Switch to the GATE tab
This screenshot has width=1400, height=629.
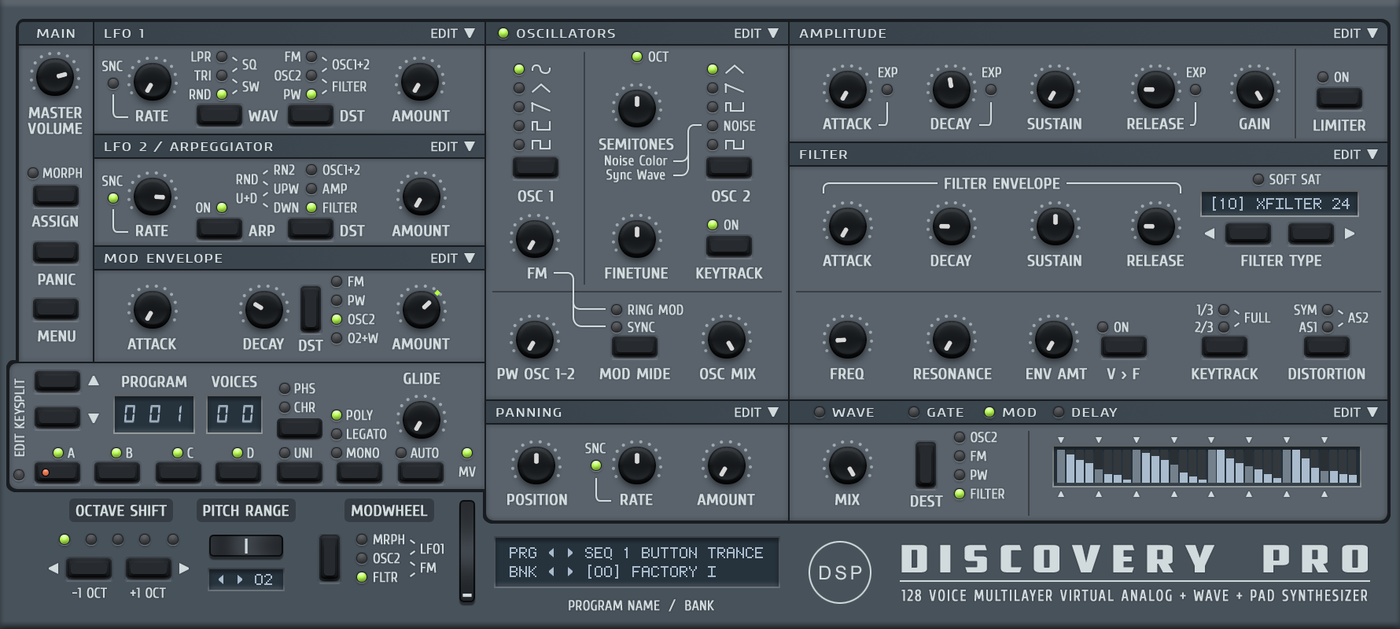point(936,412)
